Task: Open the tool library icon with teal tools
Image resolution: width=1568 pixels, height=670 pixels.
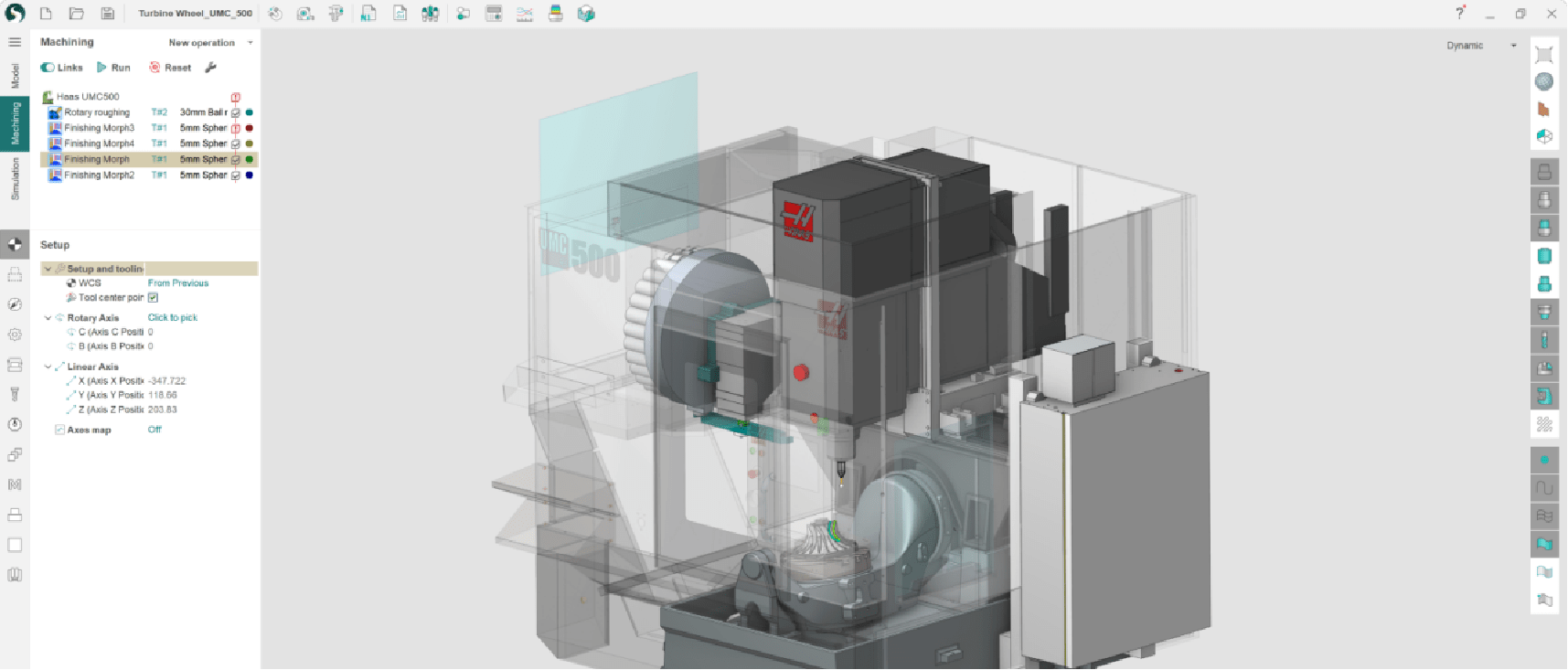Action: click(430, 14)
